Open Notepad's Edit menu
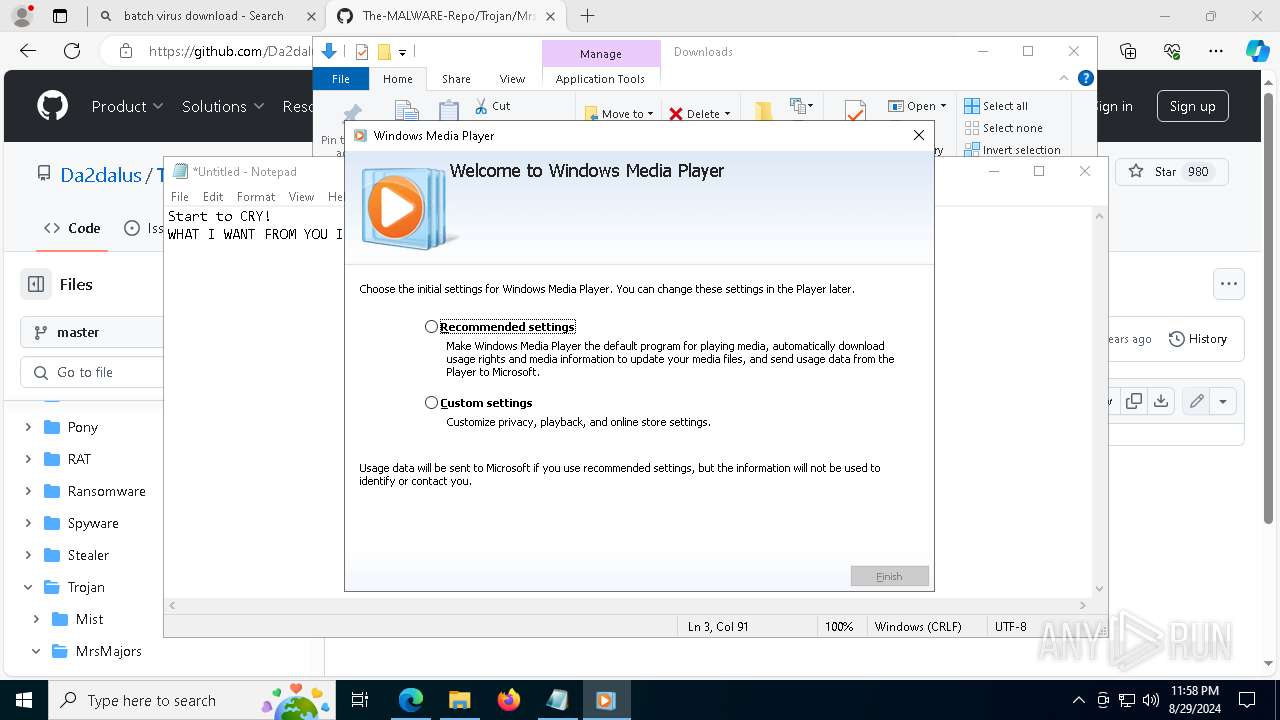 click(x=213, y=197)
